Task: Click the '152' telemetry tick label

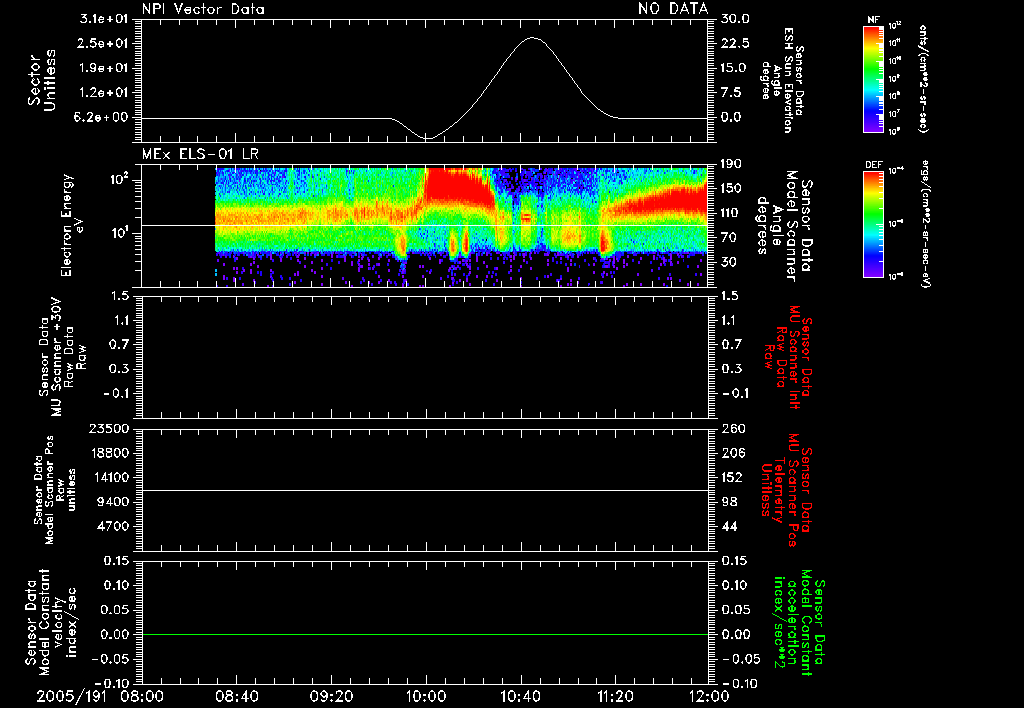Action: coord(732,477)
